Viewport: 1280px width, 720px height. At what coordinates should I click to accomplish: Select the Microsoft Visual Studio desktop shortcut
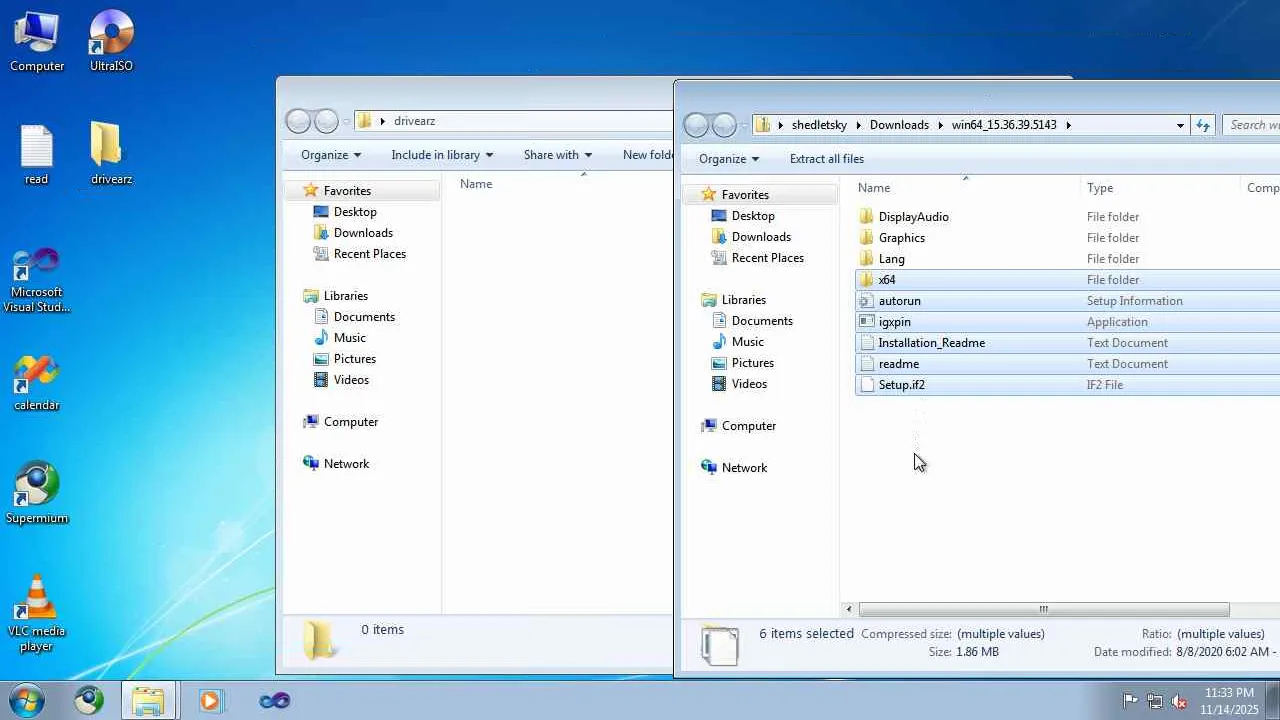coord(37,280)
